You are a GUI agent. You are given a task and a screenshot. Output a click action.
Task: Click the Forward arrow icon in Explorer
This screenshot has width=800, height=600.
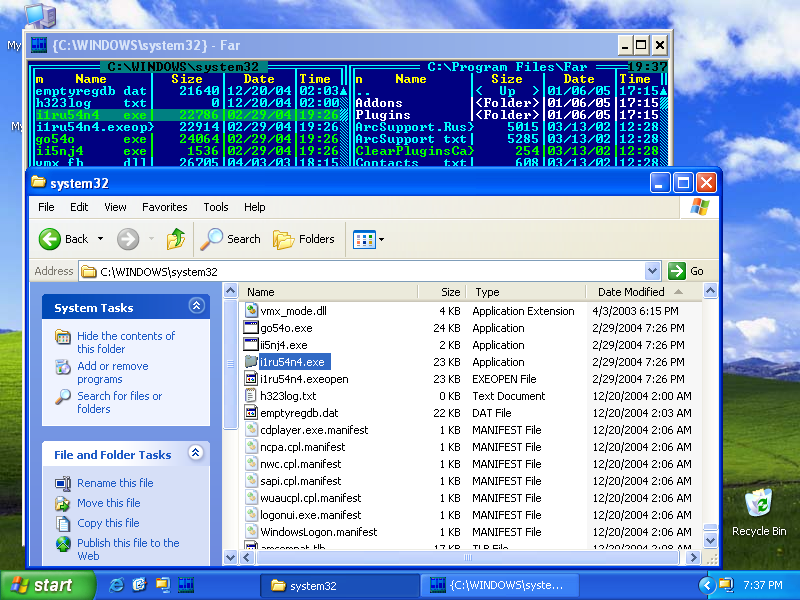coord(128,239)
